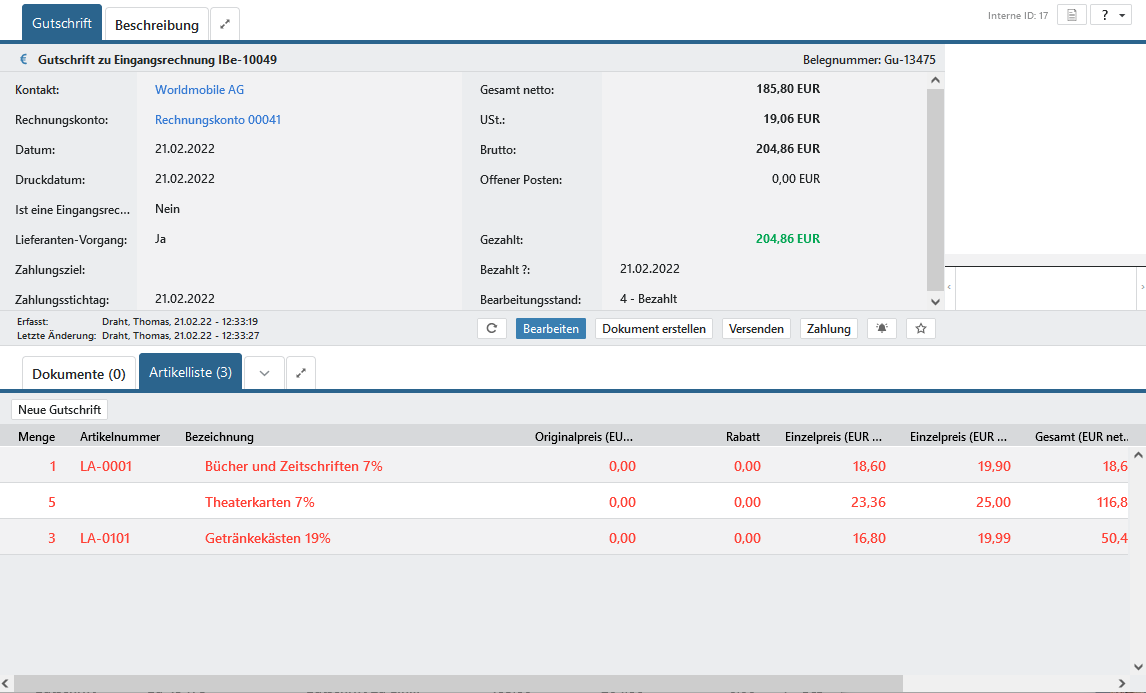Open the Rechnungskonto 00041 link
The image size is (1146, 693).
217,120
